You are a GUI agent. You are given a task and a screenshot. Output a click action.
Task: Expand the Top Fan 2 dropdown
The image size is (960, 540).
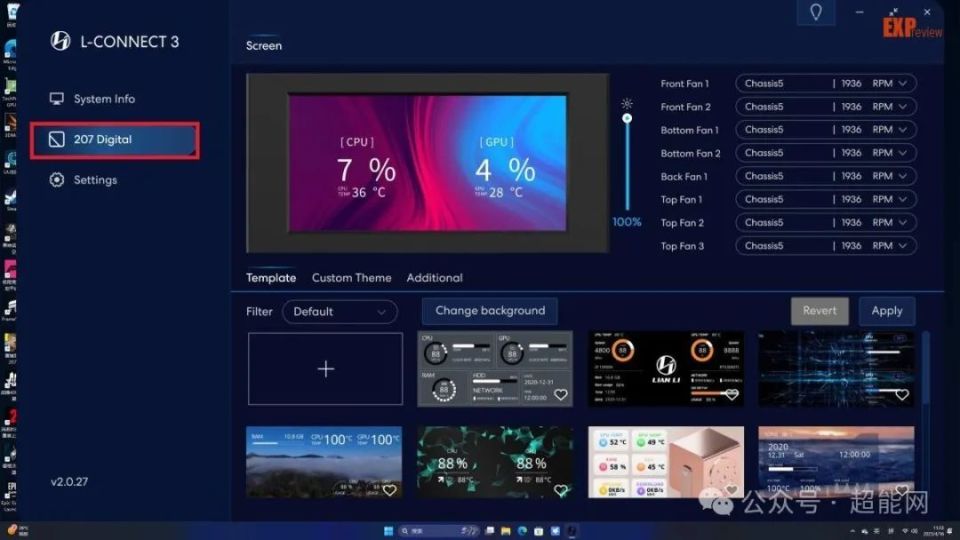826,223
